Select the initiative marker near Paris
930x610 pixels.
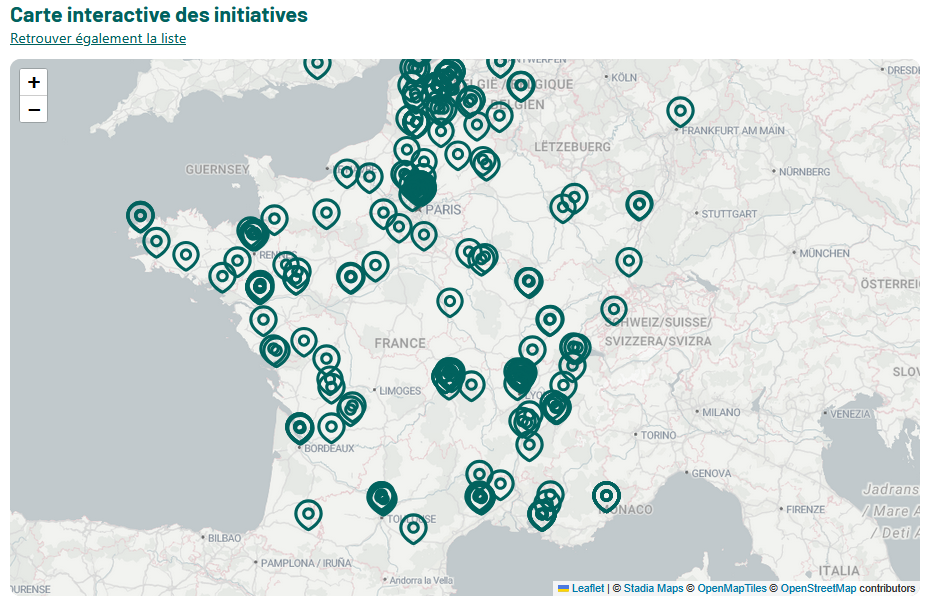coord(416,185)
